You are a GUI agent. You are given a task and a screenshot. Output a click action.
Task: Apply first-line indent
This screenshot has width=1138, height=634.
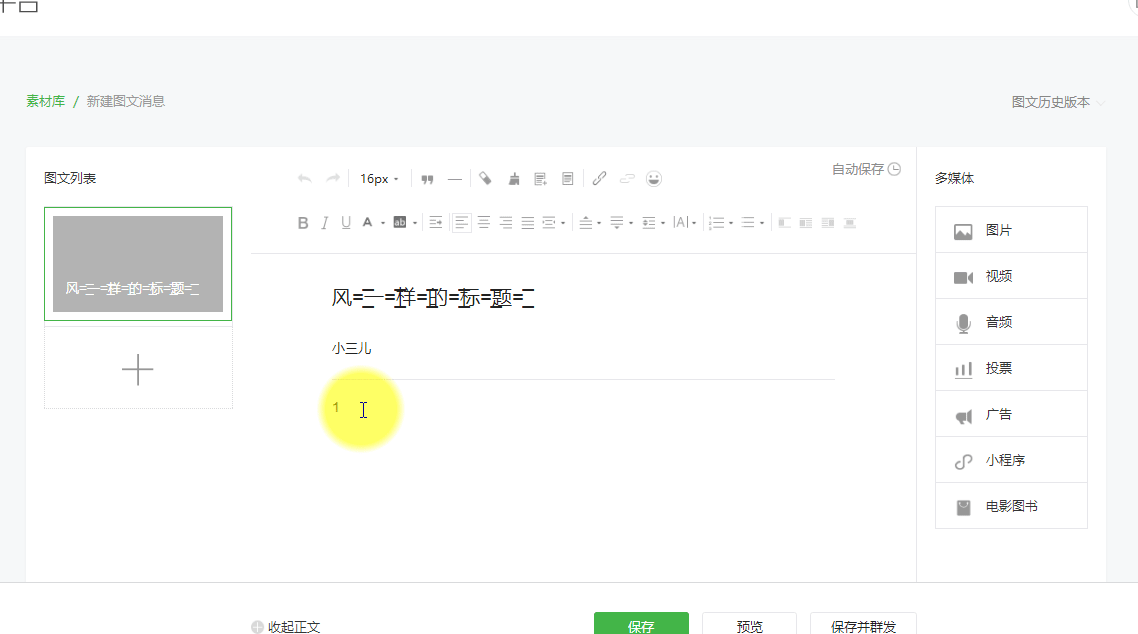point(435,223)
